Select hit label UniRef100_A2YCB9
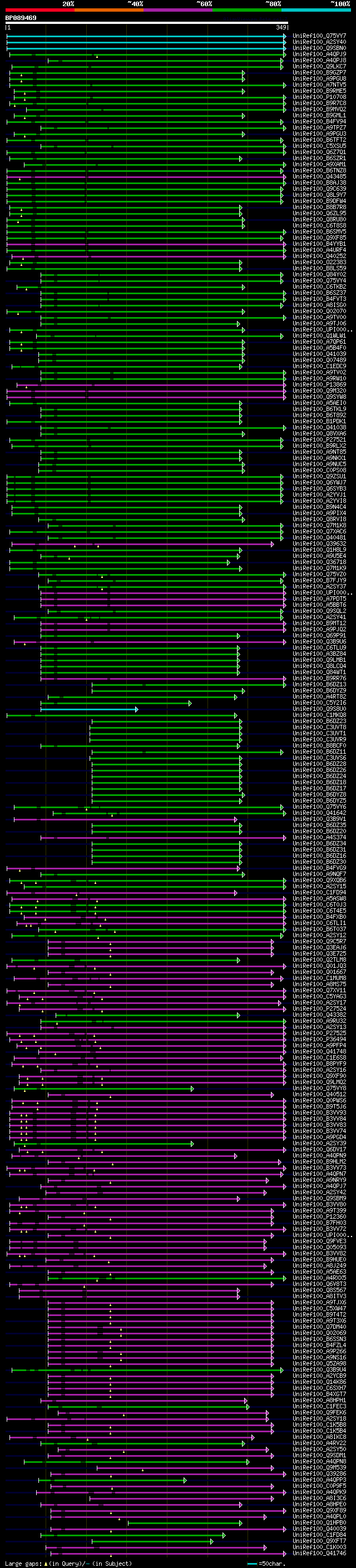356x1568 pixels. point(319,1376)
